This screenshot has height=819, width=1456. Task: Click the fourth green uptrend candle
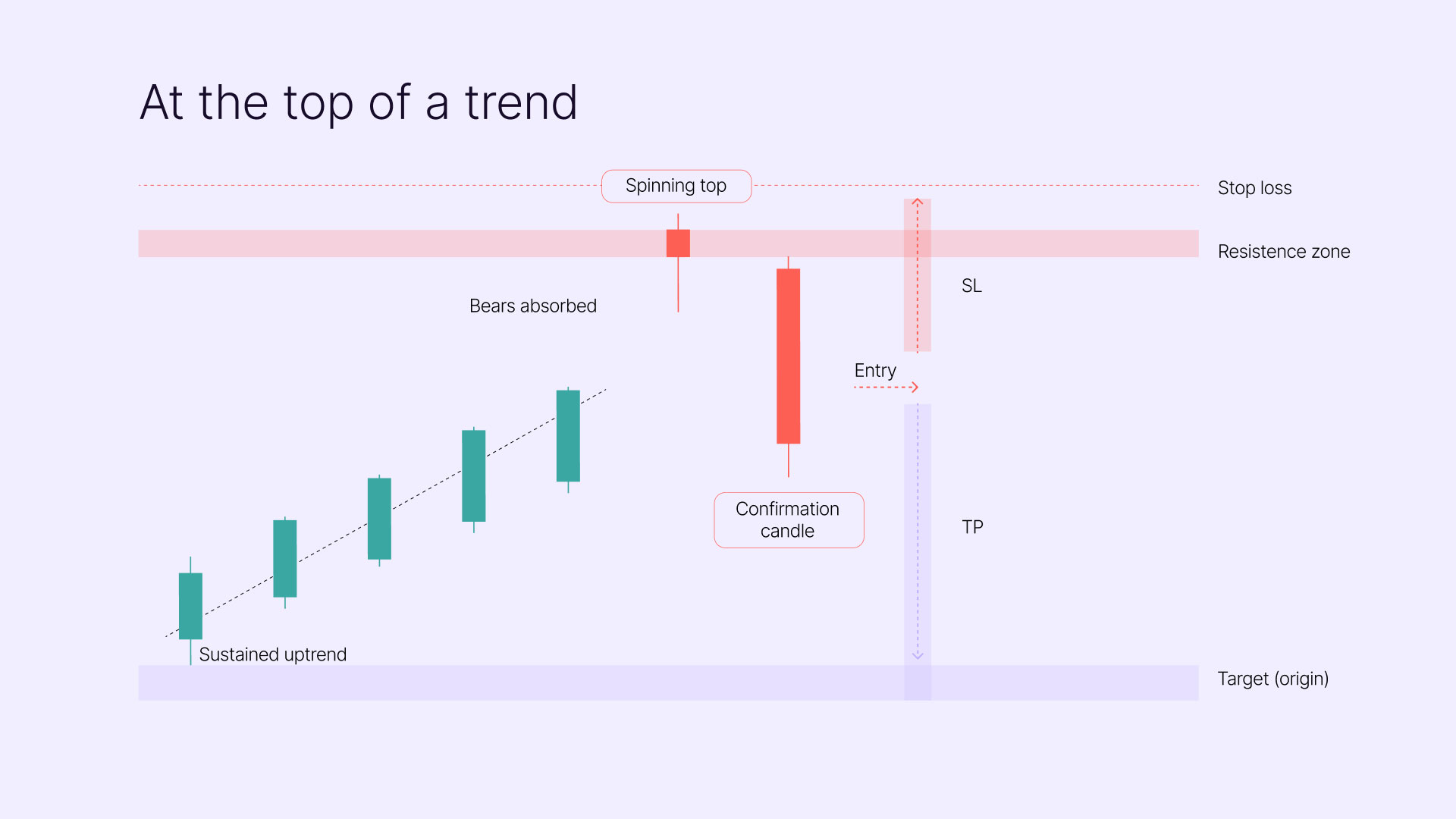pos(474,475)
